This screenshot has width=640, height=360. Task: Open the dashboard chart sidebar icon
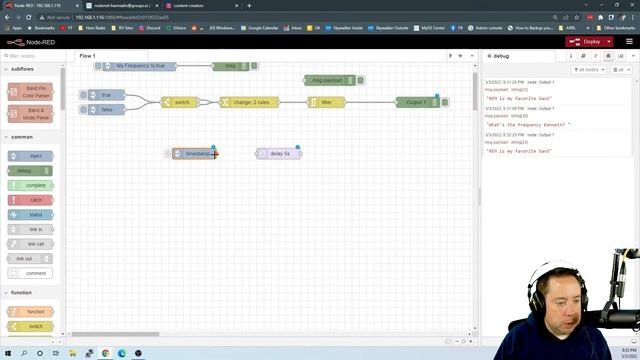tap(620, 56)
